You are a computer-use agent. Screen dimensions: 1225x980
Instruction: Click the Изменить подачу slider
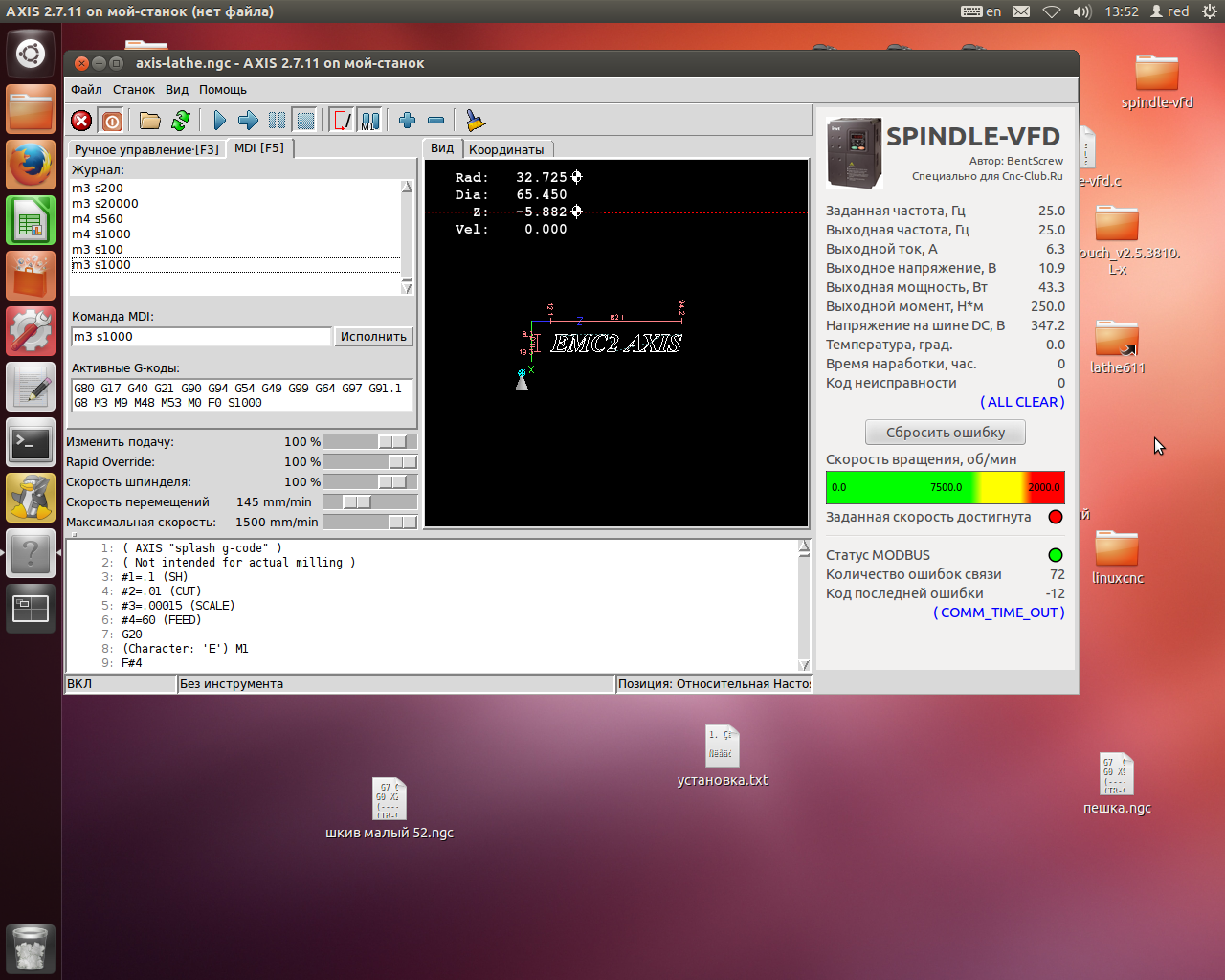369,442
